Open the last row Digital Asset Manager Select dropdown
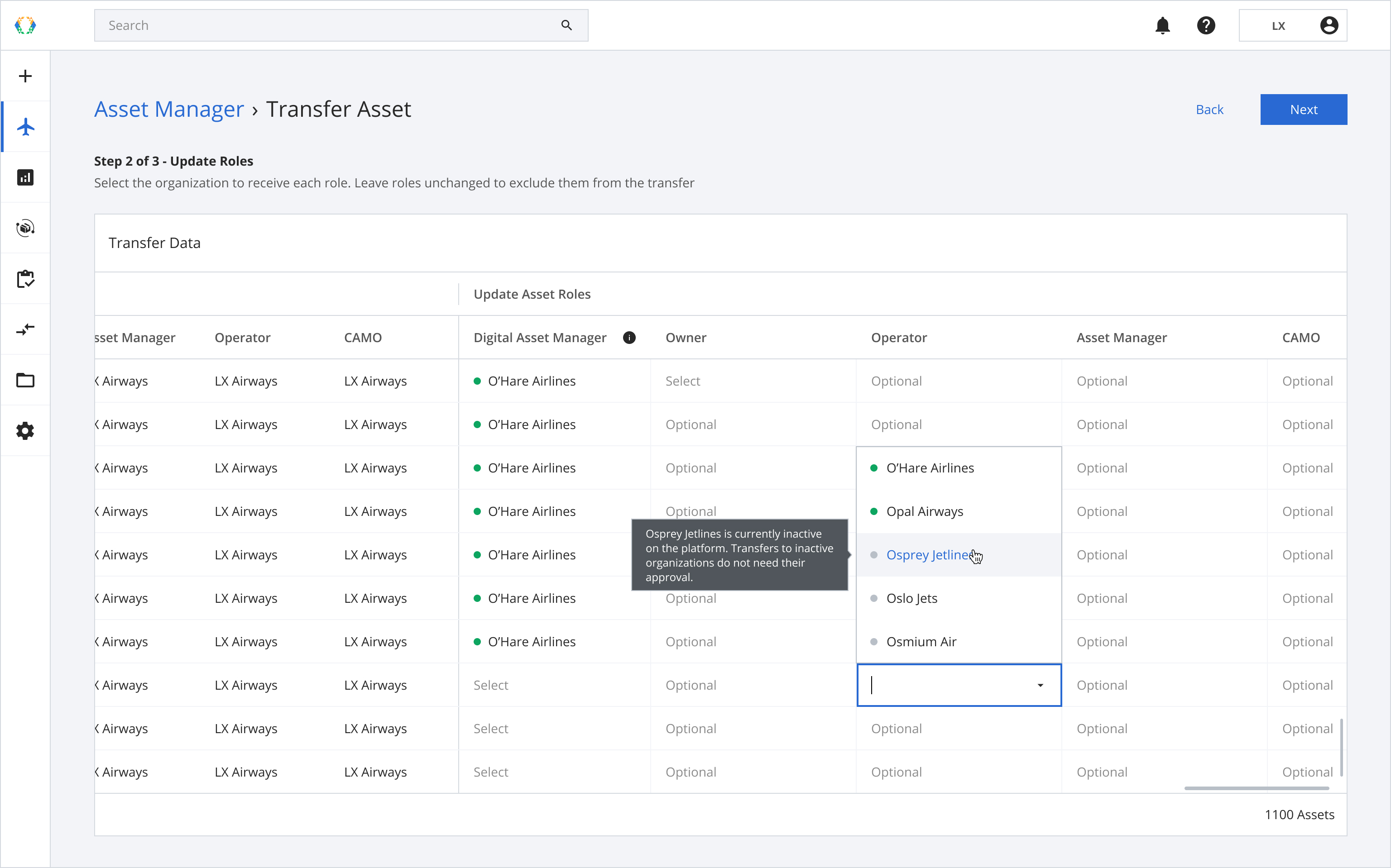The width and height of the screenshot is (1391, 868). (554, 772)
